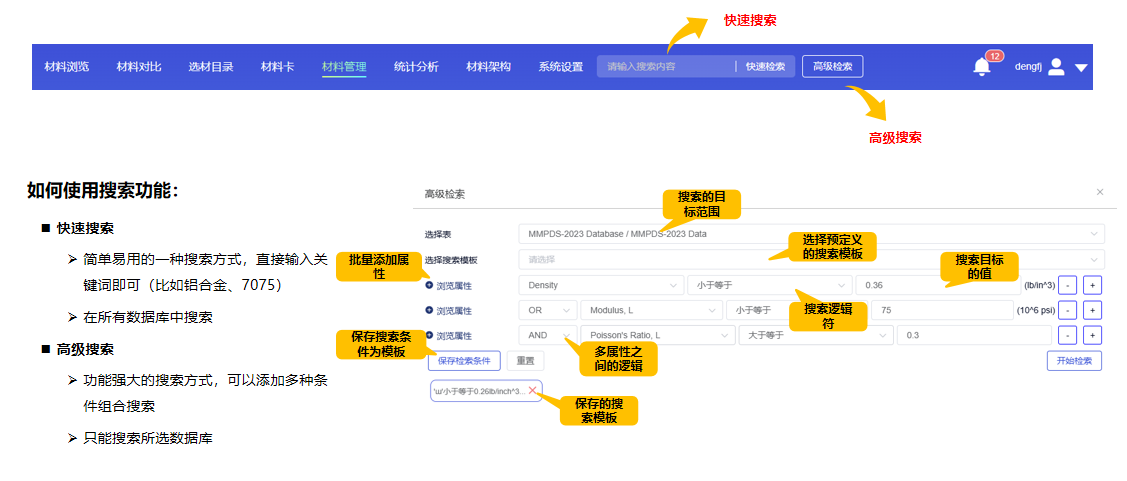1127x481 pixels.
Task: Open the Density attribute dropdown
Action: [601, 285]
